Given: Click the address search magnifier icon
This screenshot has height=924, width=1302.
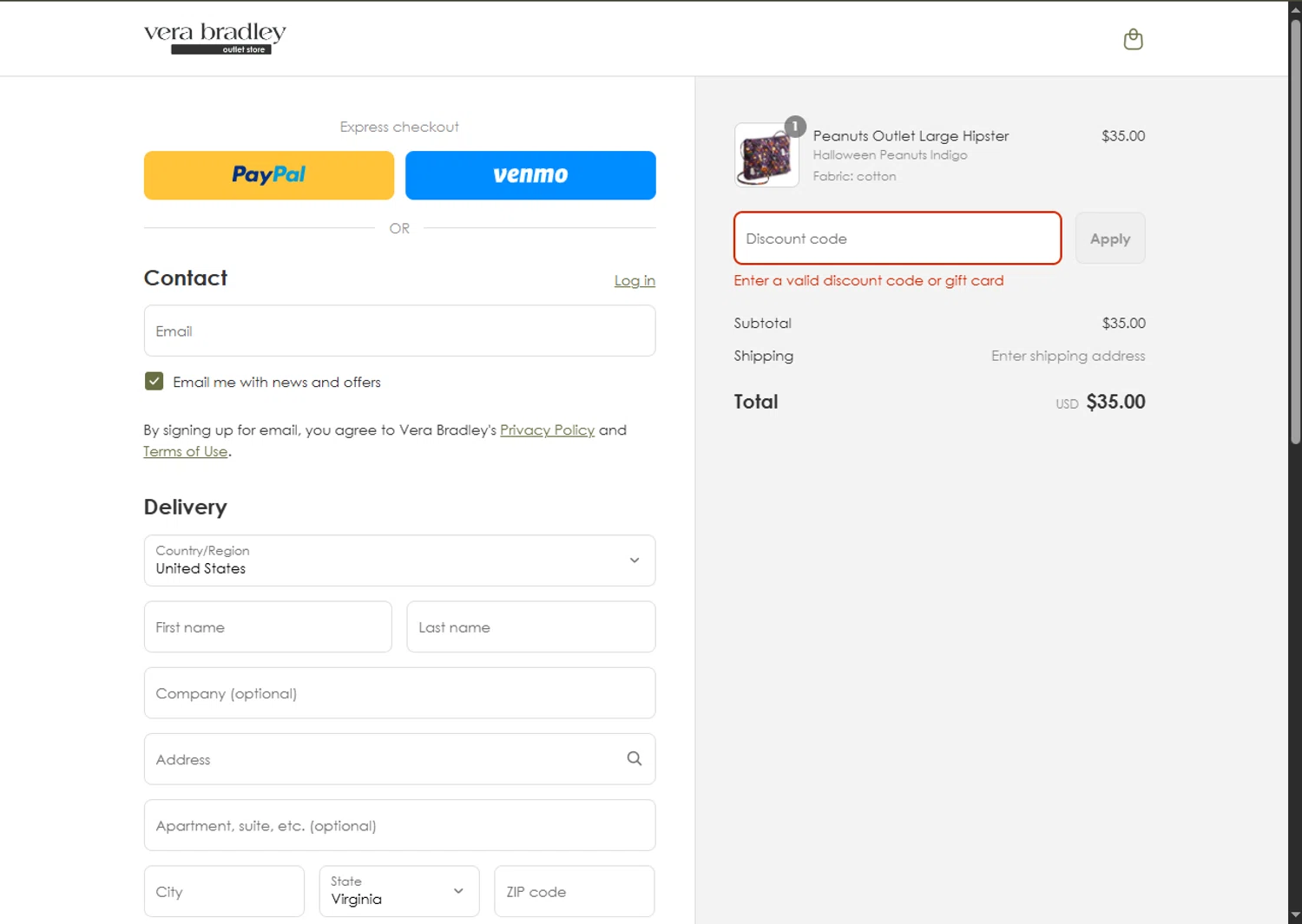Looking at the screenshot, I should click(635, 759).
